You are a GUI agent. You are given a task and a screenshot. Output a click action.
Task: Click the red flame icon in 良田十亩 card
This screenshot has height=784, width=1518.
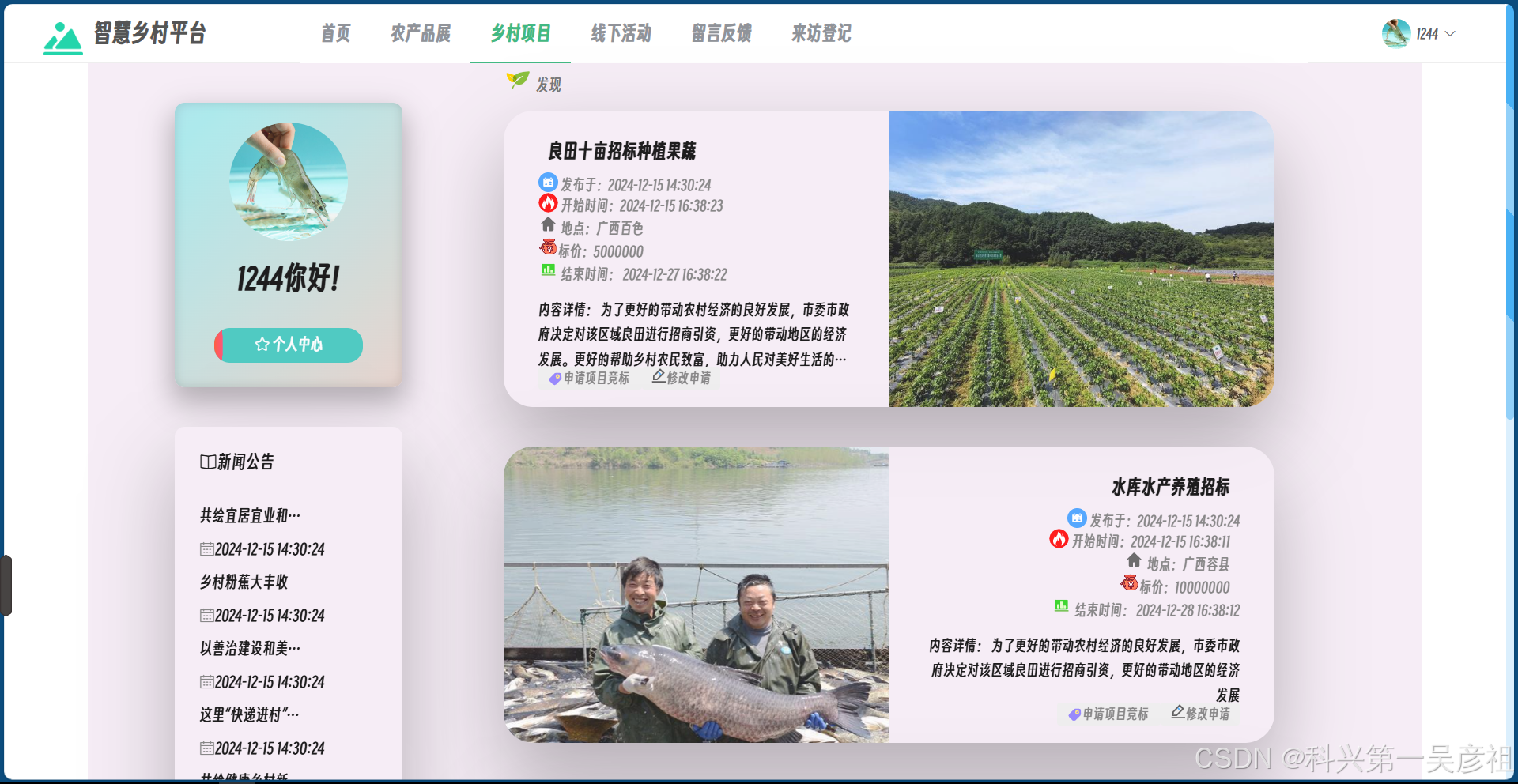click(x=548, y=203)
